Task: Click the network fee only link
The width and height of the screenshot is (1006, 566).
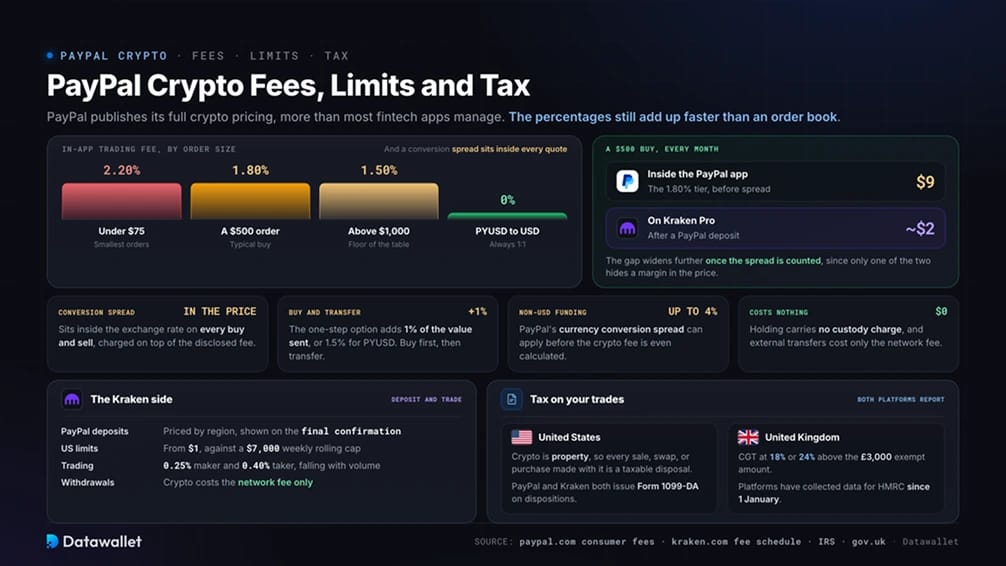Action: [275, 483]
